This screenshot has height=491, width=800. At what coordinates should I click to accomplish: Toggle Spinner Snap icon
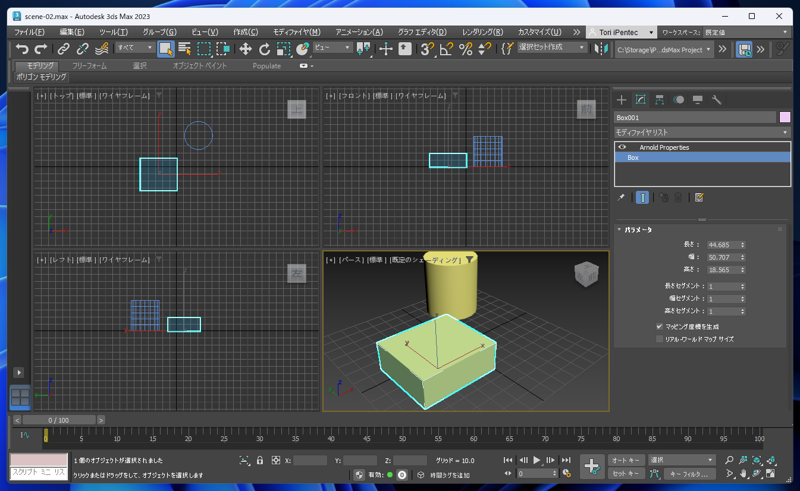tap(485, 49)
